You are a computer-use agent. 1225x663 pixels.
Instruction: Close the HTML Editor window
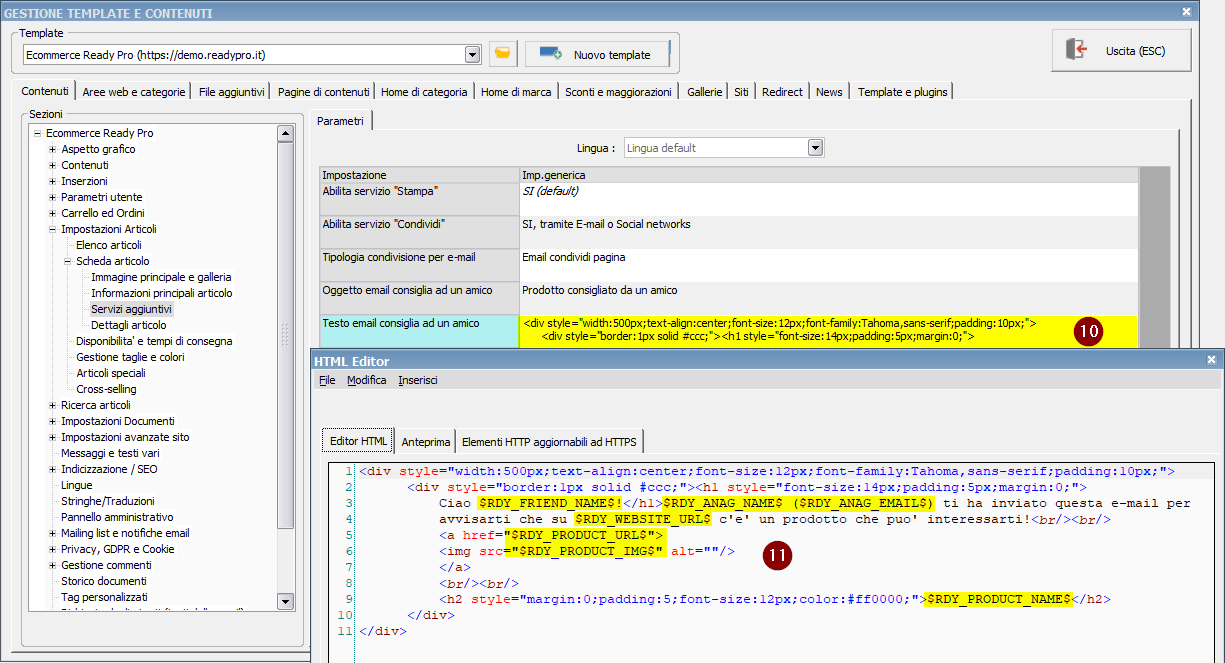(1212, 359)
